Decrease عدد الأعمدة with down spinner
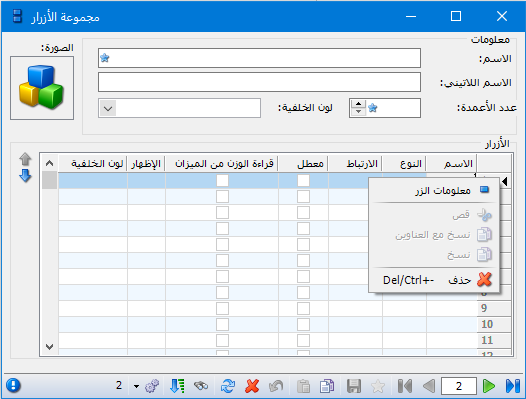This screenshot has height=399, width=526. 358,112
